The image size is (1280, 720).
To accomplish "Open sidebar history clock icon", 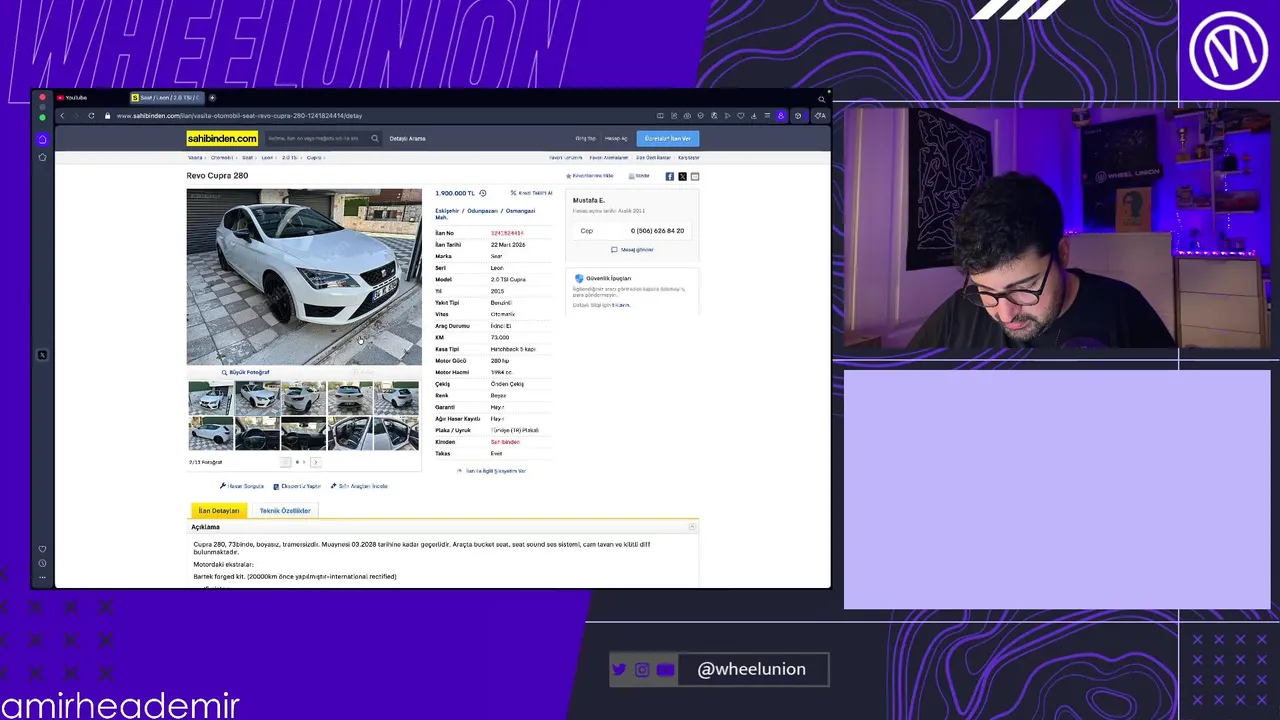I will [x=42, y=563].
